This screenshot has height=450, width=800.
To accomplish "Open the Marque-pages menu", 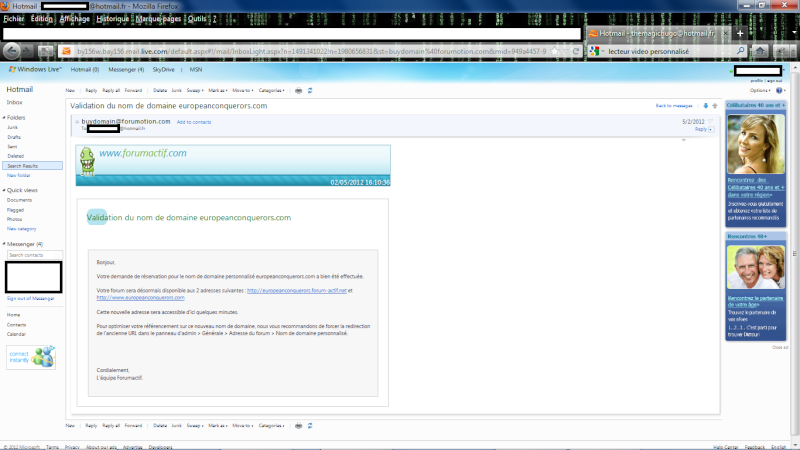I will tap(158, 19).
